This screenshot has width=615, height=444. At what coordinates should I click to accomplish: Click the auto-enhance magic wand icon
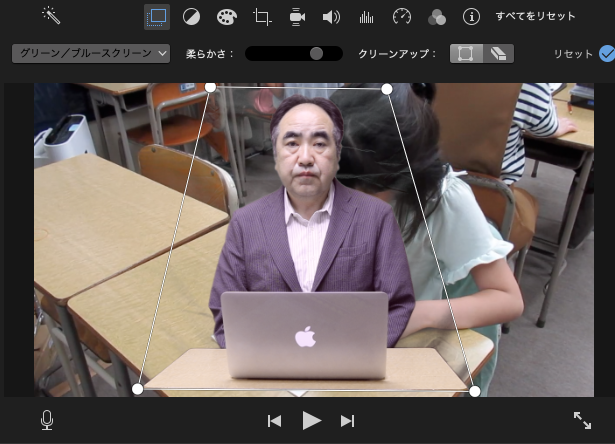(x=51, y=16)
